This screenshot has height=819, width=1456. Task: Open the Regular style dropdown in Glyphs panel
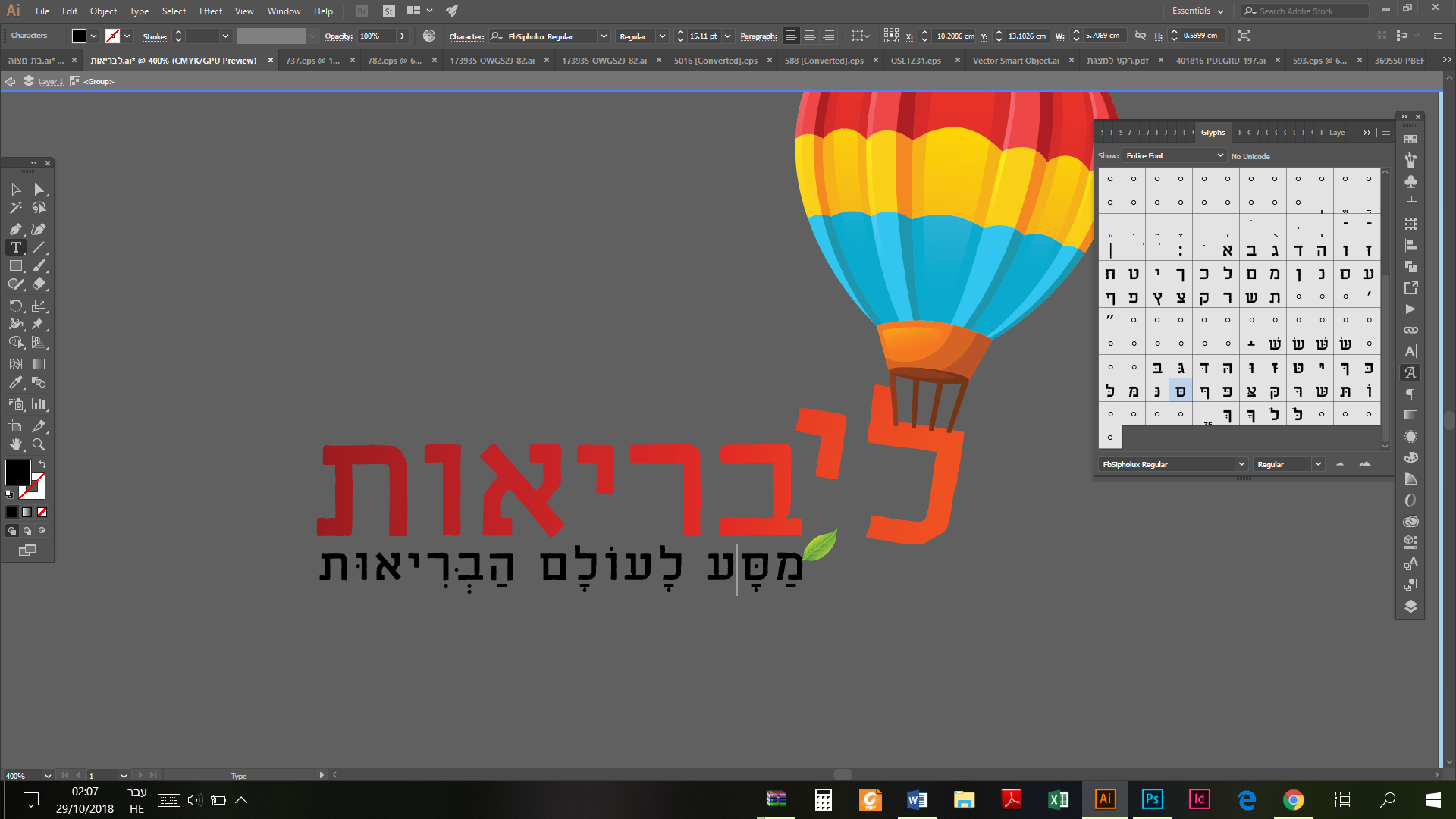tap(1288, 463)
